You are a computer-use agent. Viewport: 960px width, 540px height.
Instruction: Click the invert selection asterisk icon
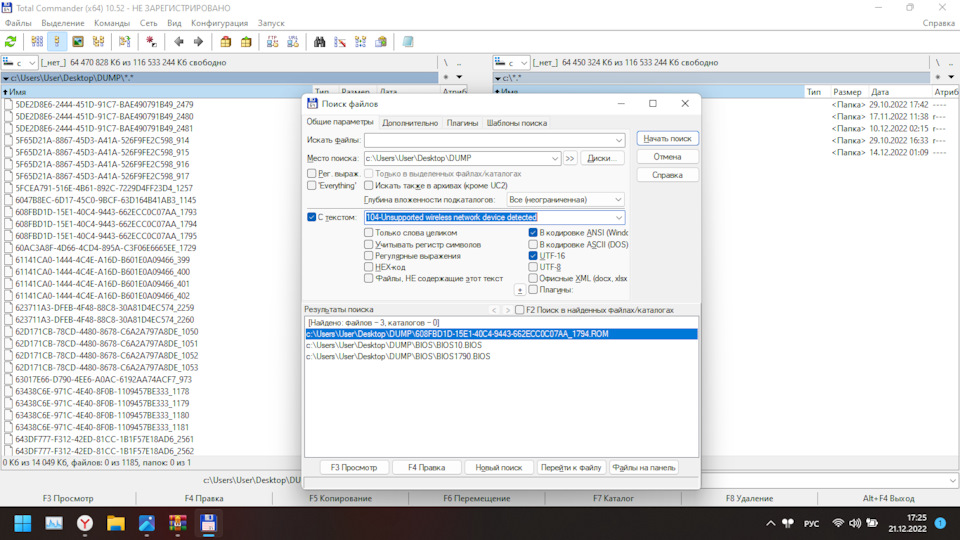pyautogui.click(x=151, y=42)
